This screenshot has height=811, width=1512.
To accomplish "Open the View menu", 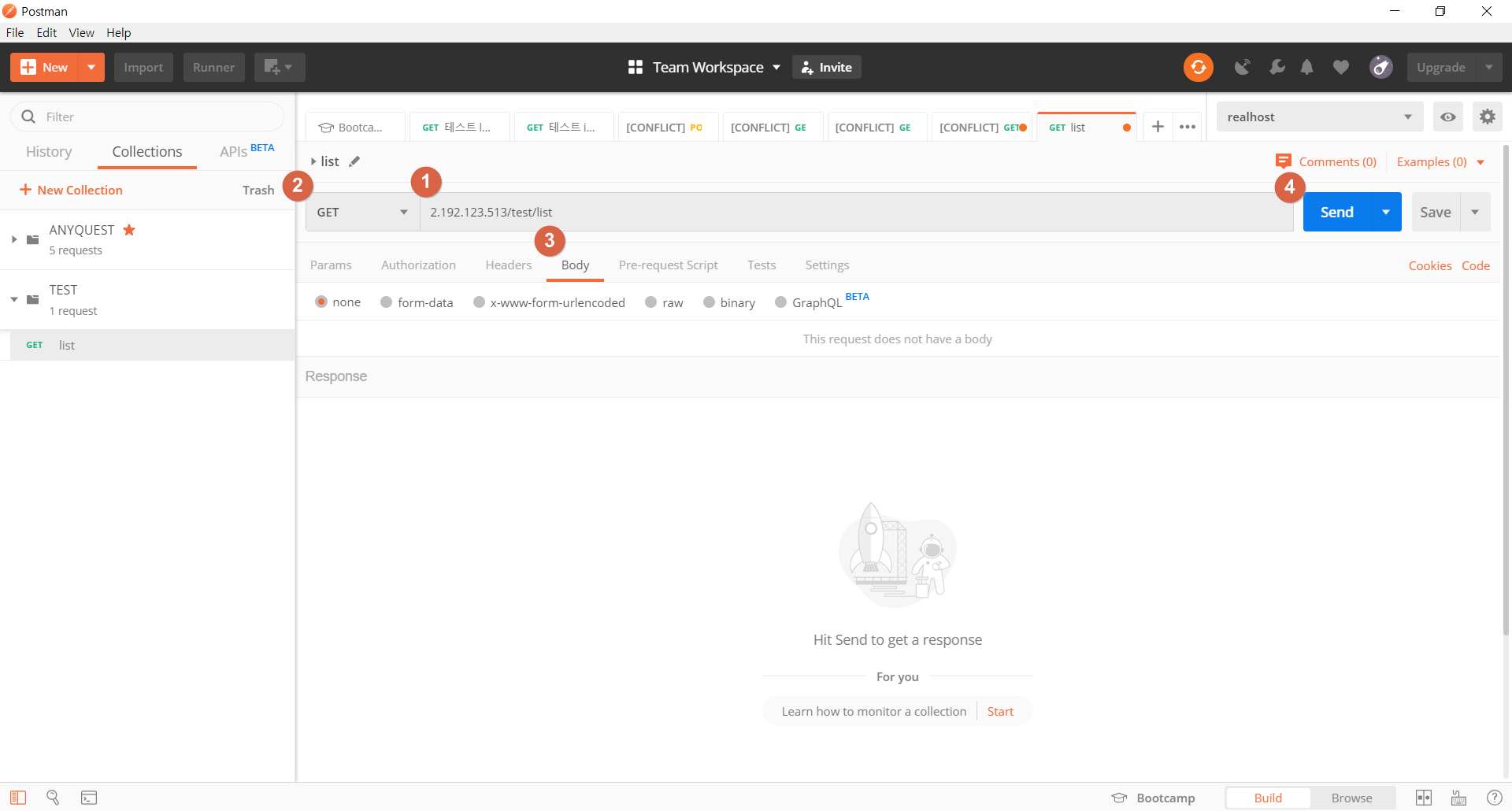I will tap(81, 32).
